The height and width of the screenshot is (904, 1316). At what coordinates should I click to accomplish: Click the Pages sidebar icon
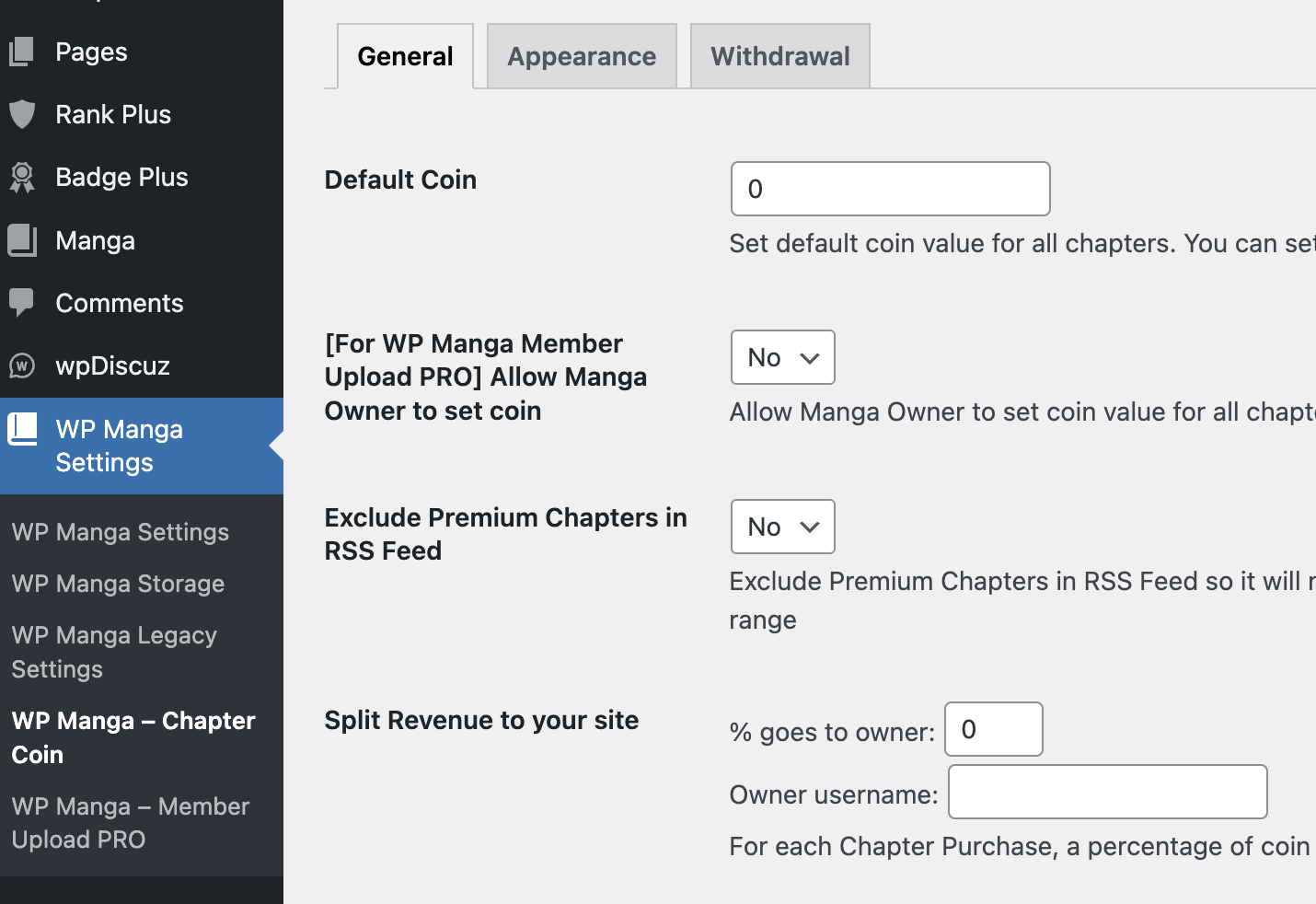click(x=23, y=52)
